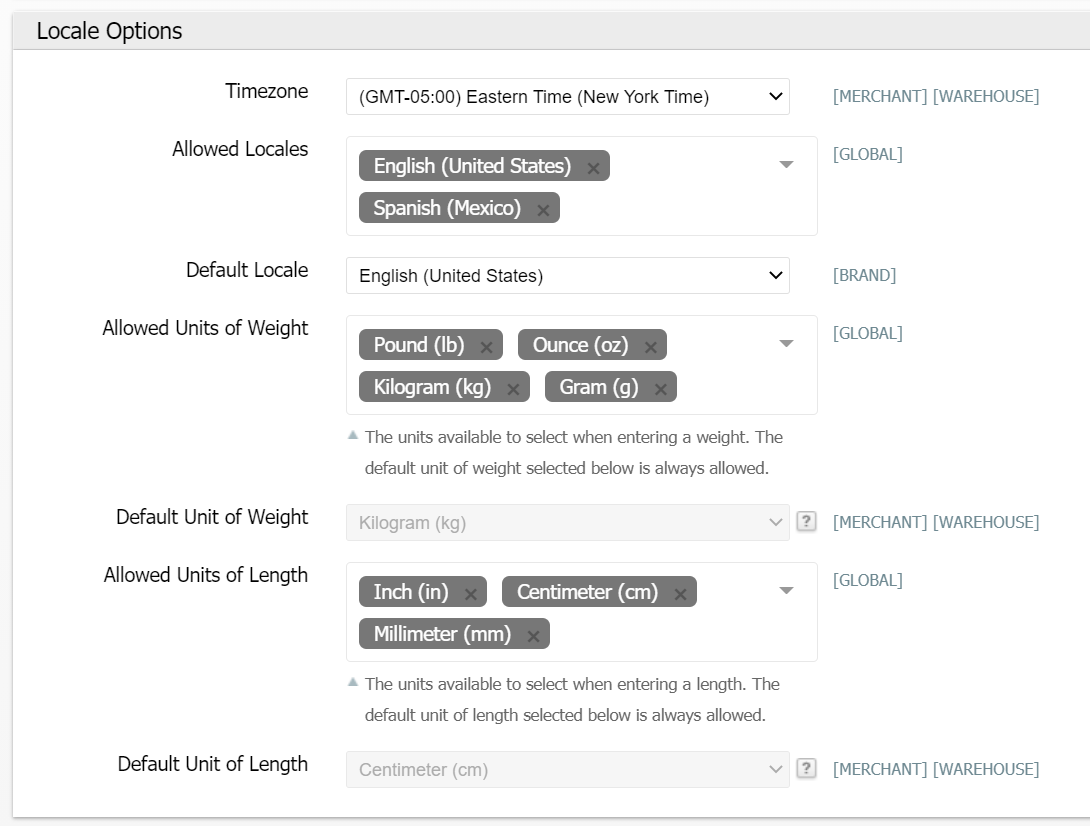Remove the English (United States) locale tag

click(593, 168)
